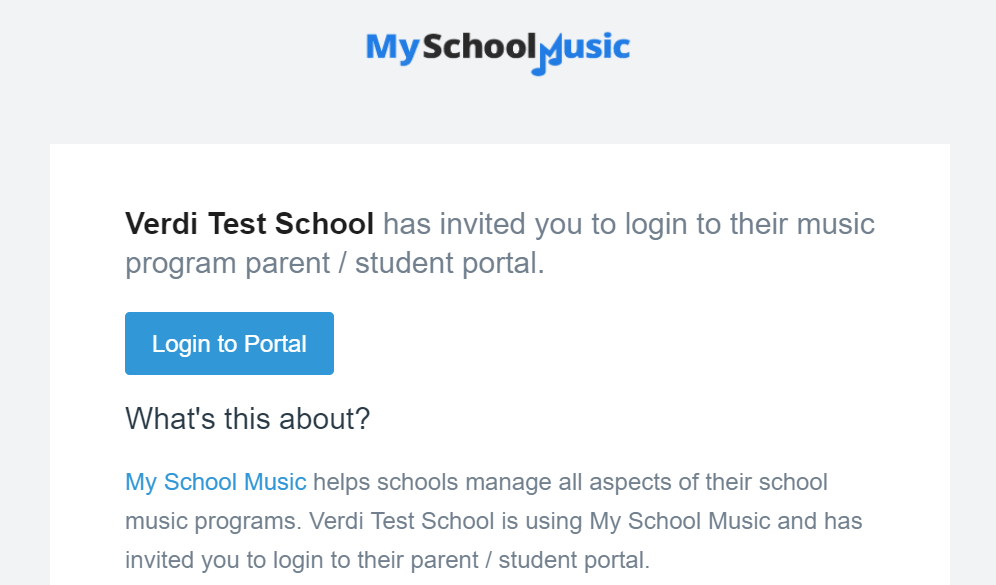Open the My School Music hyperlink
Screen dimensions: 996x585
coord(216,482)
